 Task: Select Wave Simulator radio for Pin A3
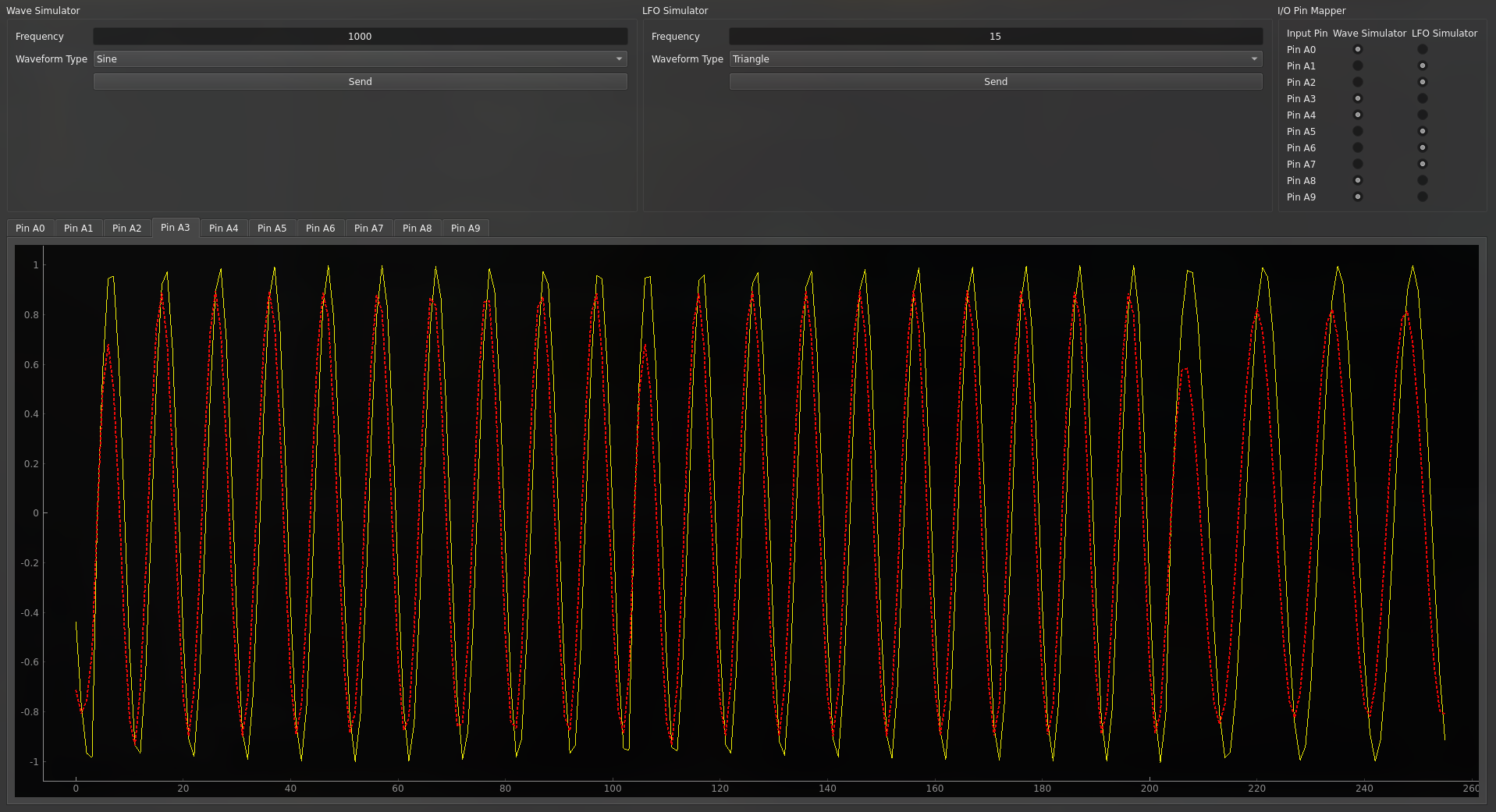click(x=1358, y=98)
